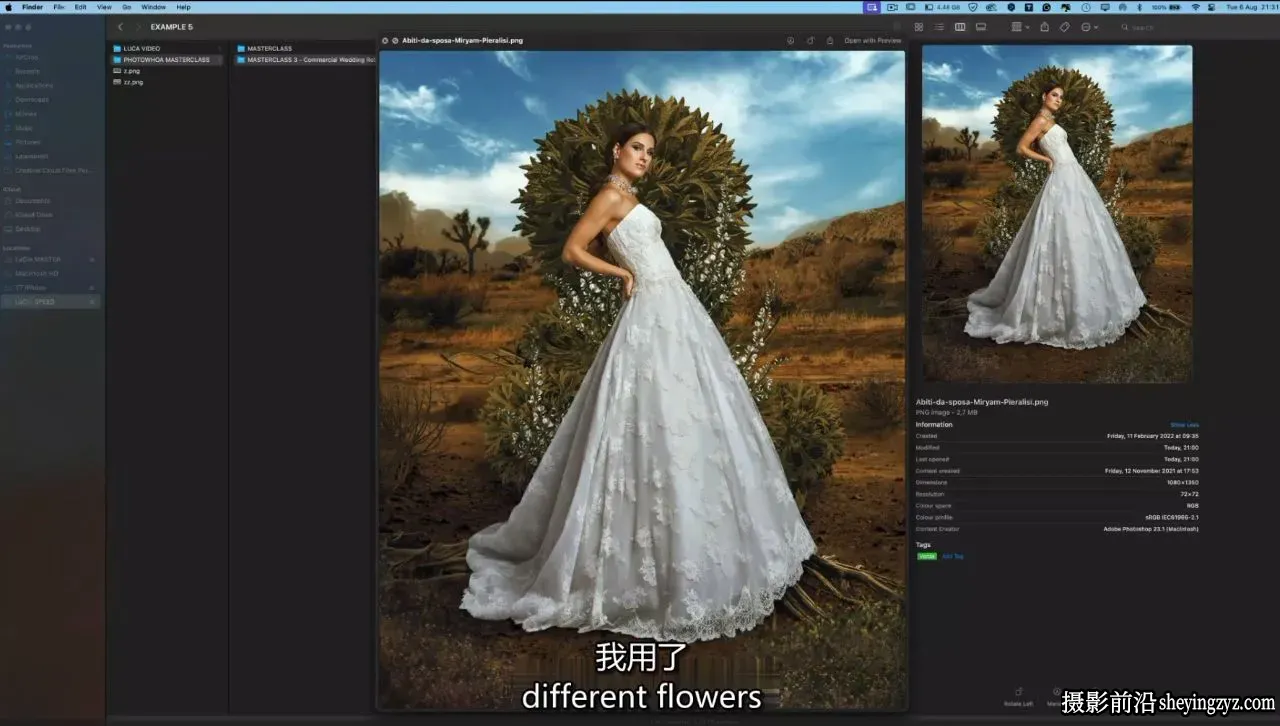
Task: Open the File menu
Action: (59, 7)
